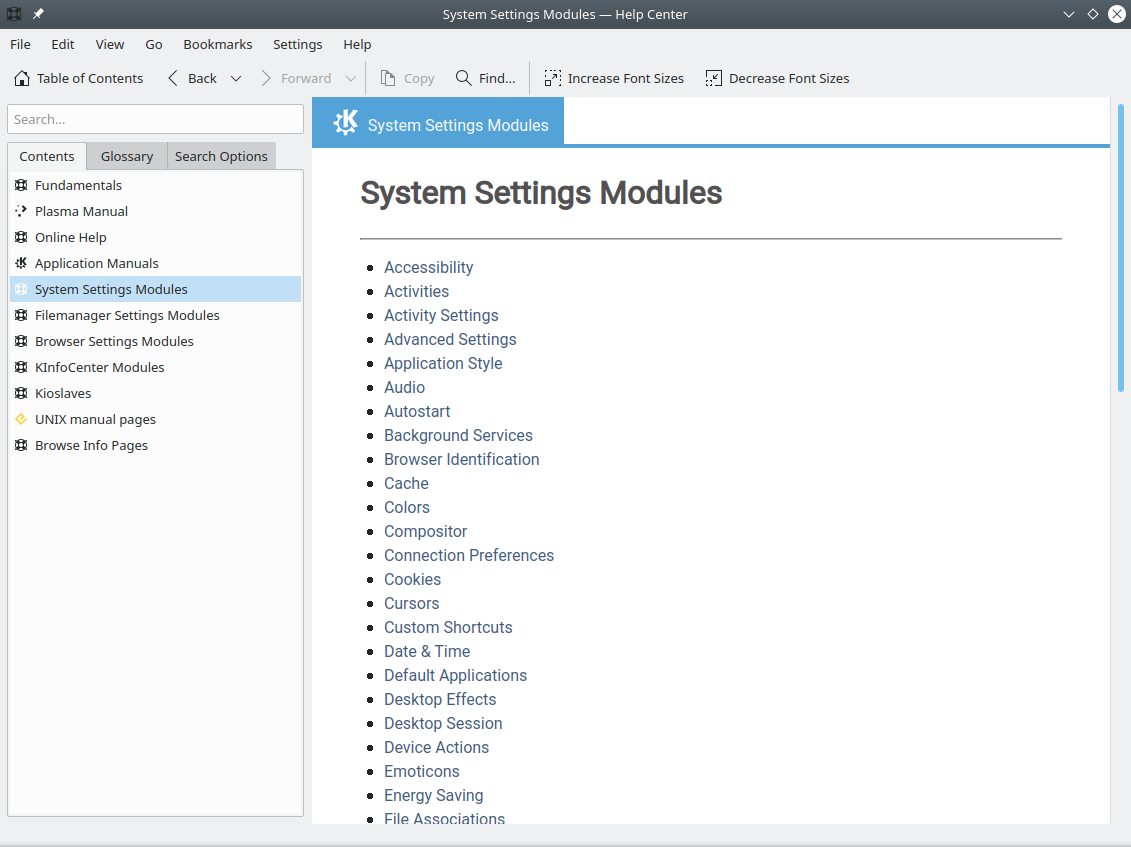Open the Accessibility link
Viewport: 1131px width, 847px height.
click(428, 268)
